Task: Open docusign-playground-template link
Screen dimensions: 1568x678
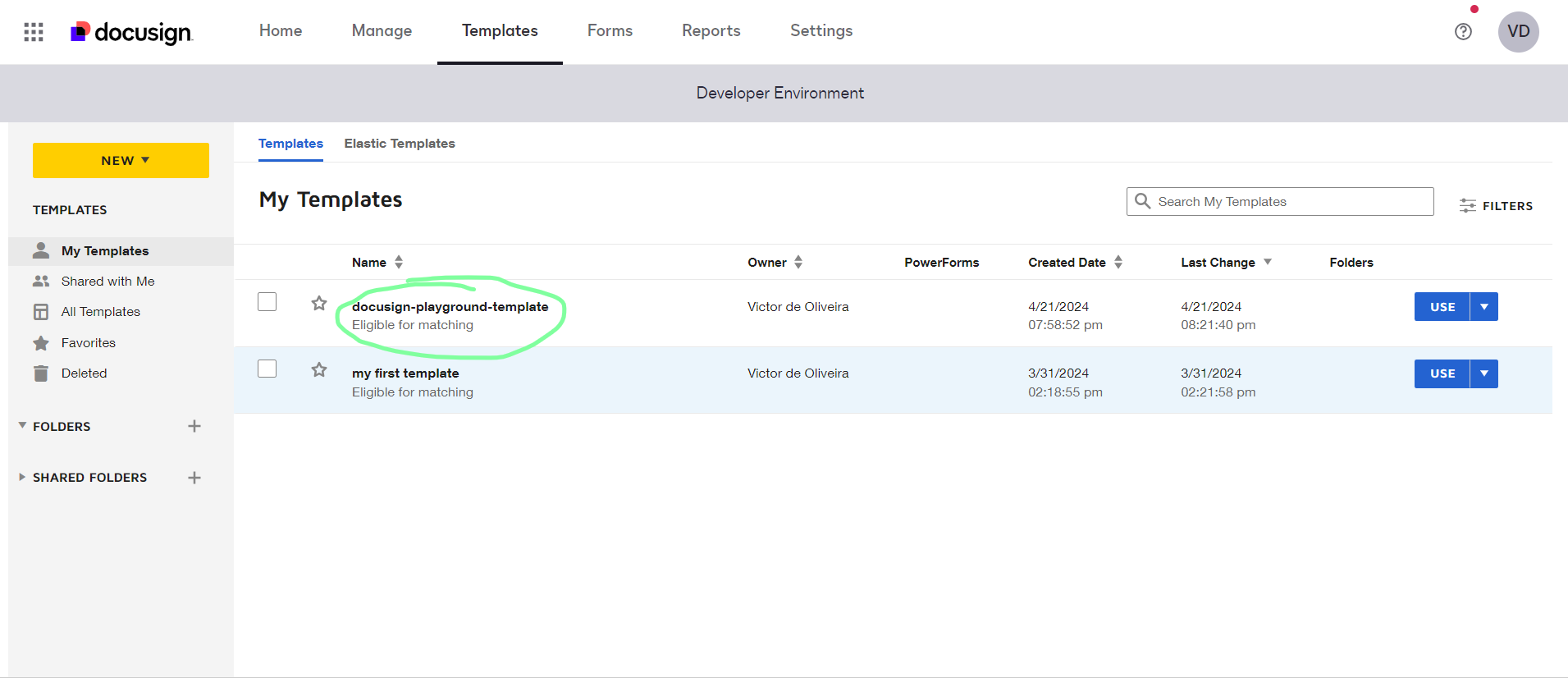Action: (x=450, y=306)
